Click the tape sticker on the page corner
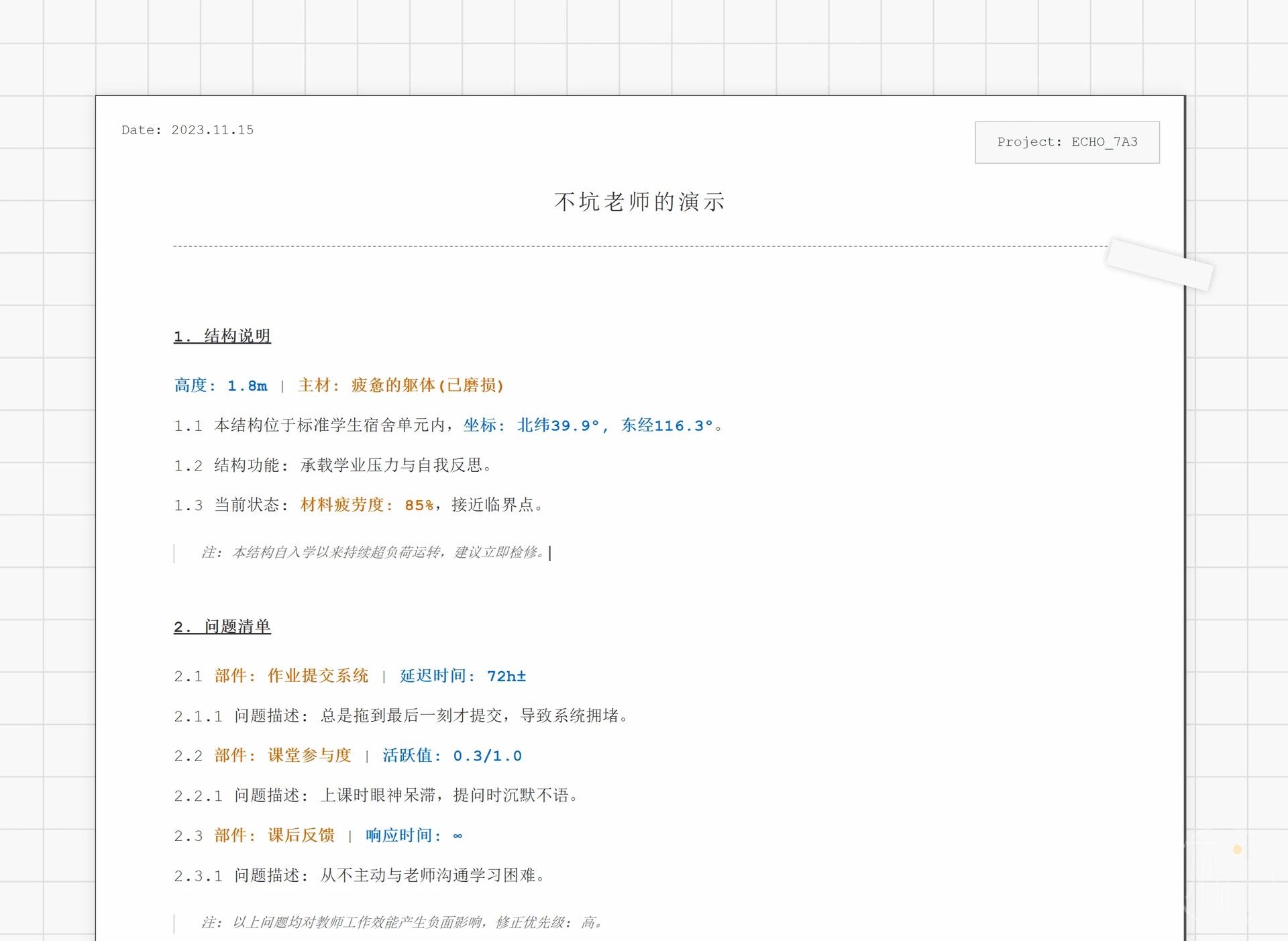This screenshot has width=1288, height=941. [1159, 264]
